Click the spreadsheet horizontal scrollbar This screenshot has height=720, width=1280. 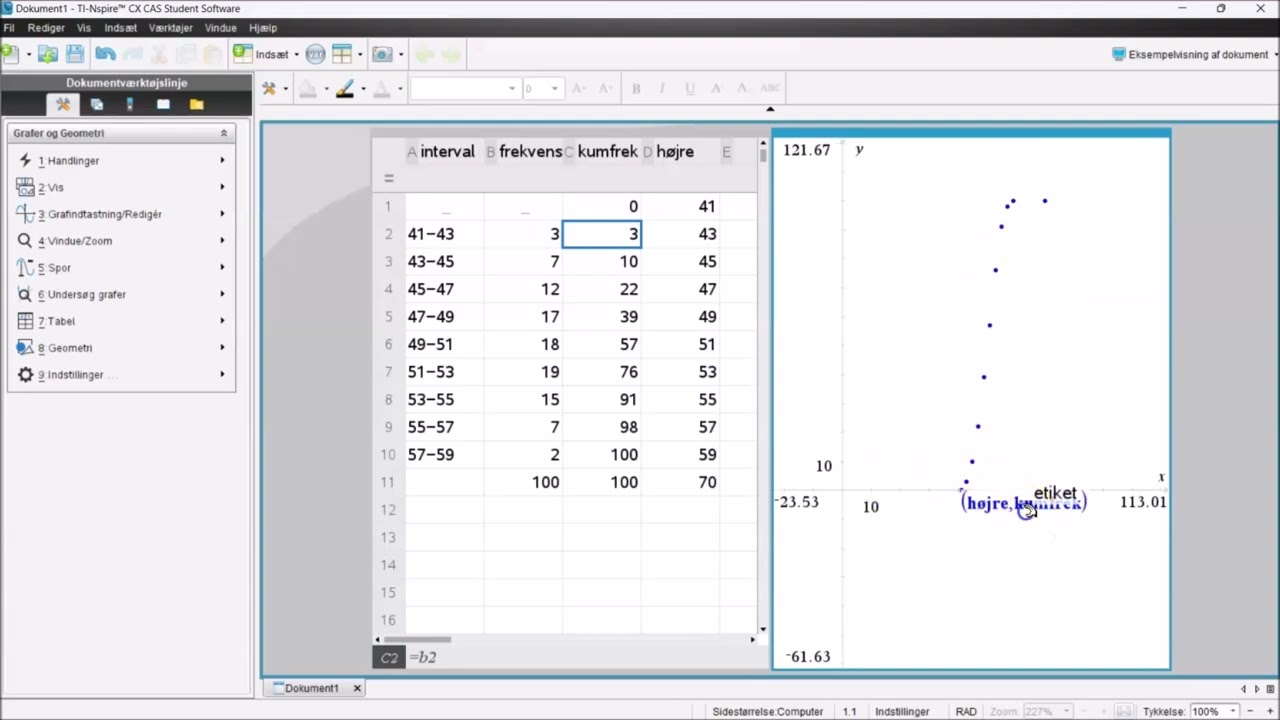(417, 639)
